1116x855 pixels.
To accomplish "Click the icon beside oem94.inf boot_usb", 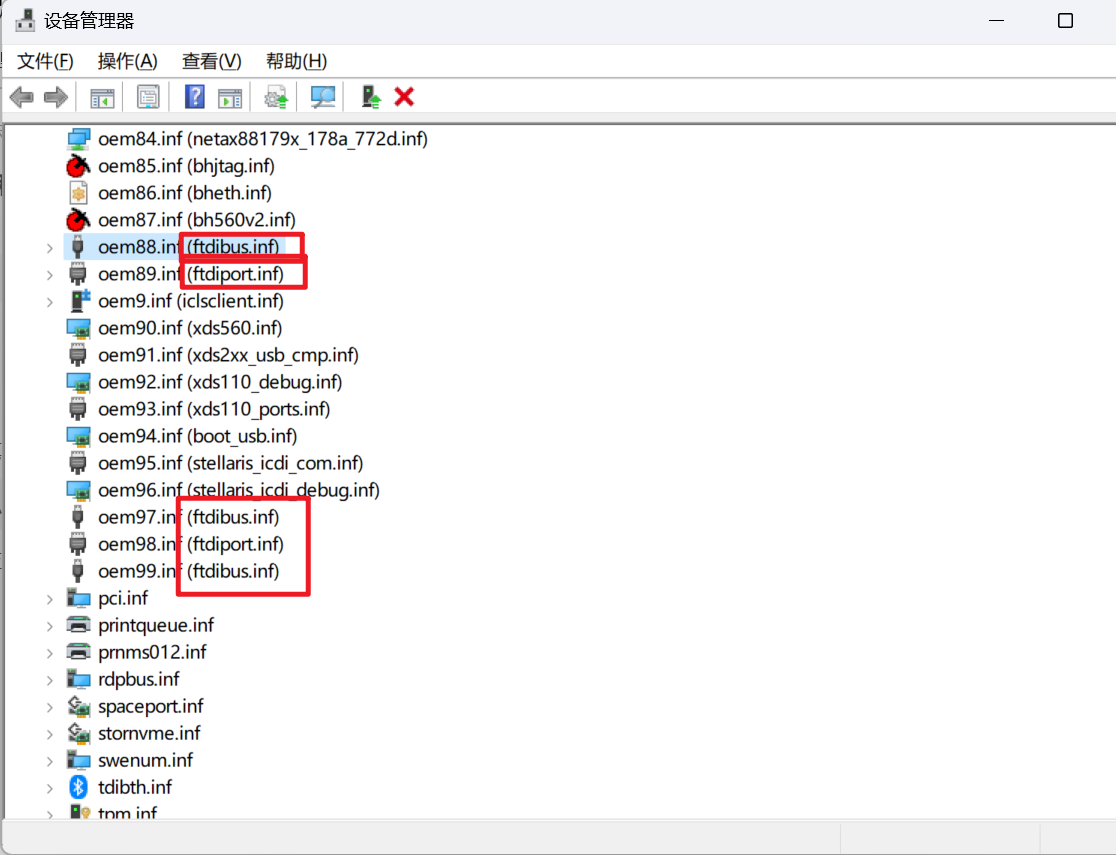I will [x=78, y=436].
